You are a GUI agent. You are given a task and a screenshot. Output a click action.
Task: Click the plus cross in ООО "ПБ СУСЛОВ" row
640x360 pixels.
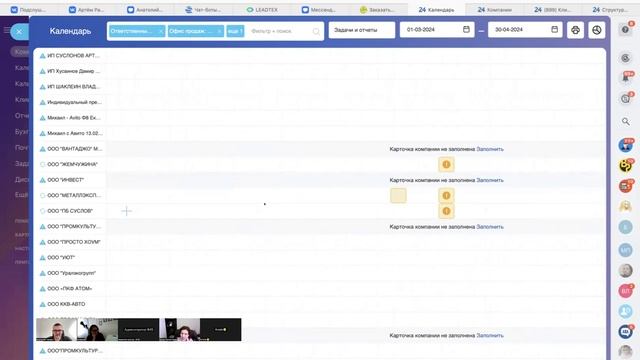click(127, 211)
